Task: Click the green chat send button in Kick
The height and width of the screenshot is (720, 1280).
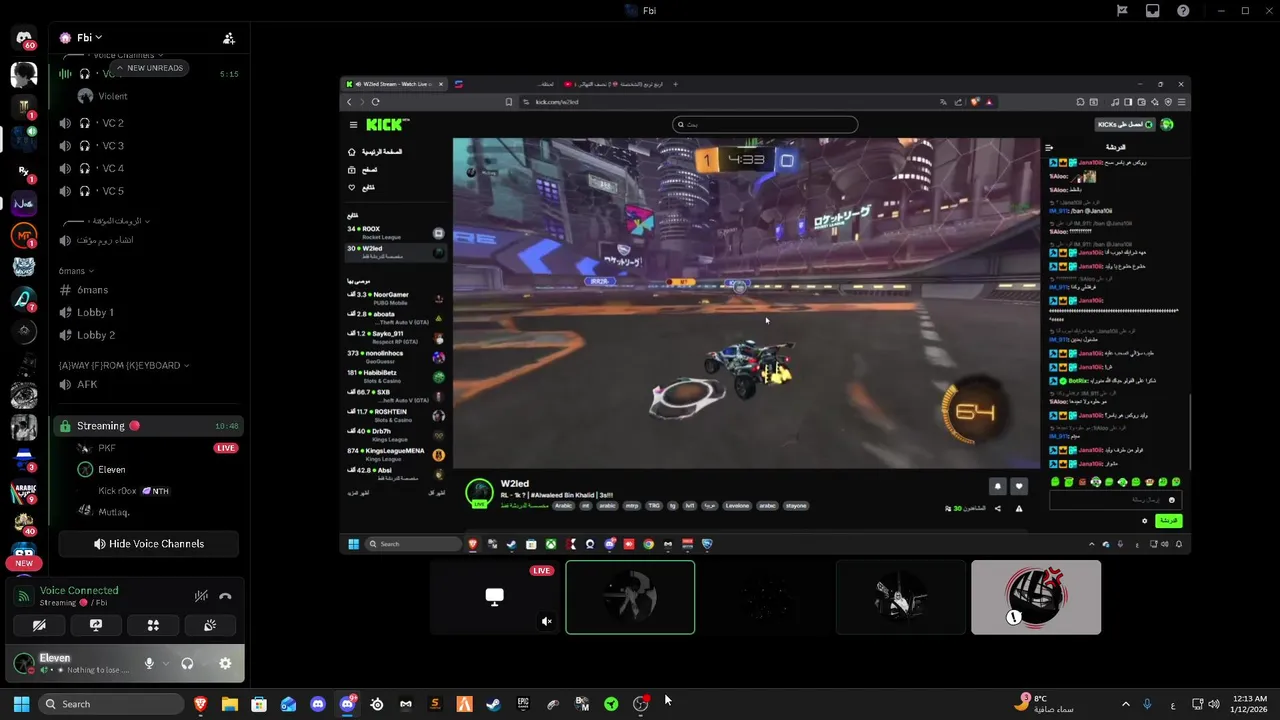Action: point(1168,521)
